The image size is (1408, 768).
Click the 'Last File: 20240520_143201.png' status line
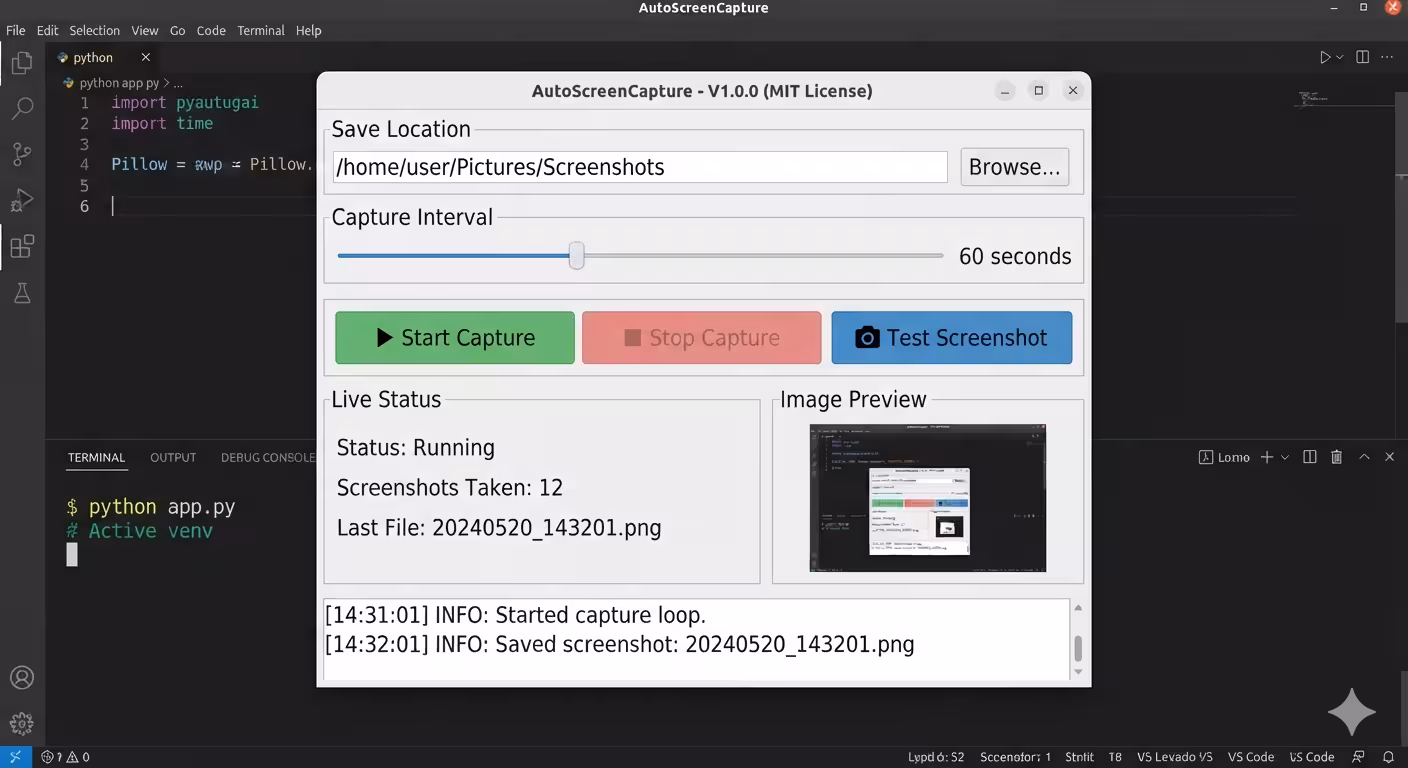pyautogui.click(x=499, y=528)
